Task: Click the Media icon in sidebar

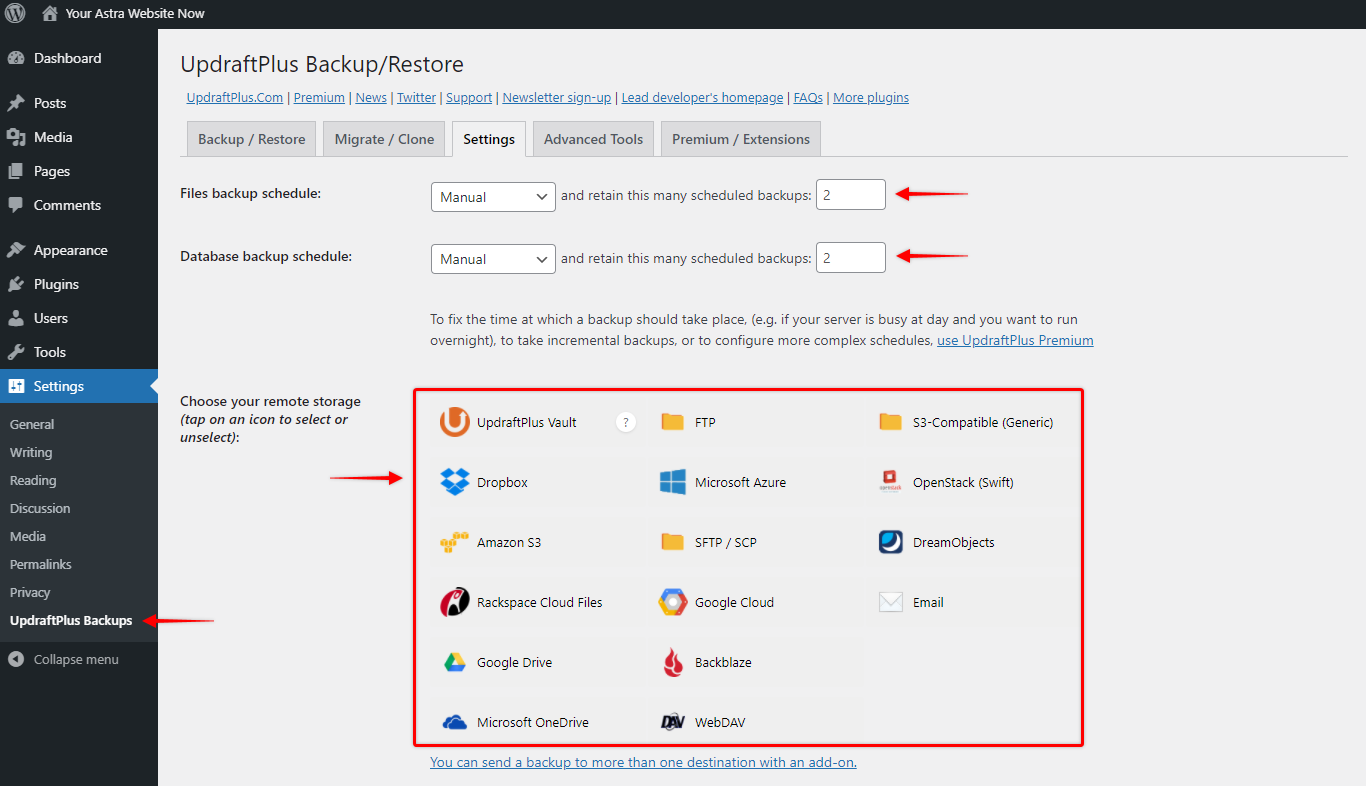Action: click(16, 137)
